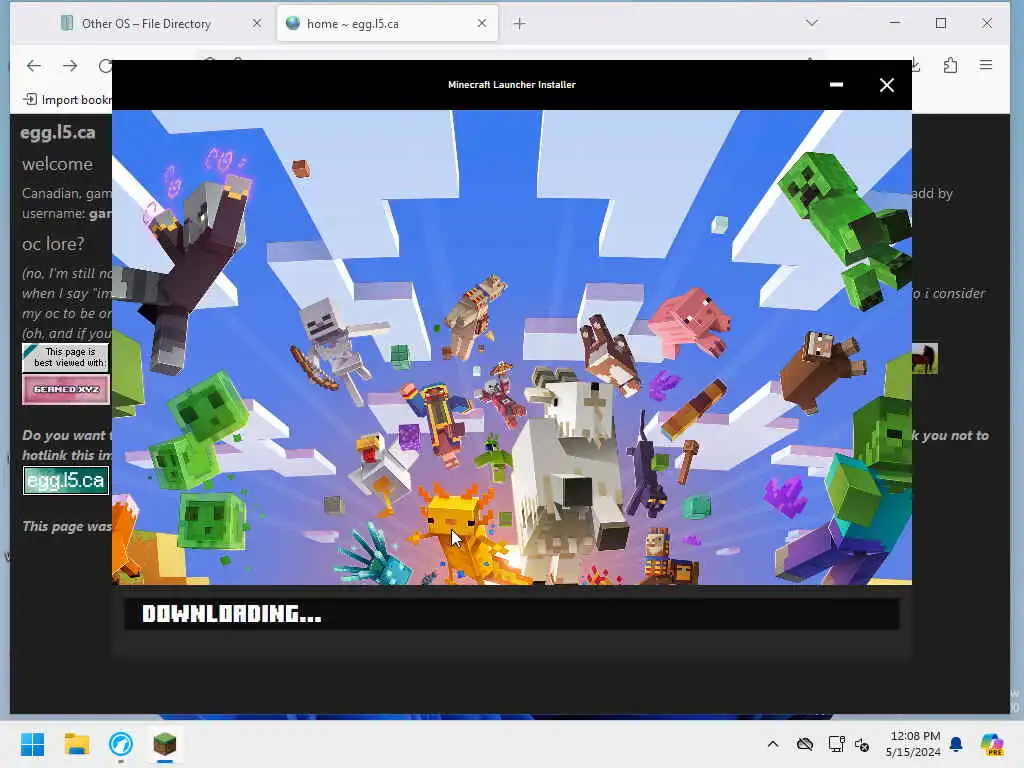Open the browser hamburger application menu
The height and width of the screenshot is (768, 1024).
tap(986, 65)
